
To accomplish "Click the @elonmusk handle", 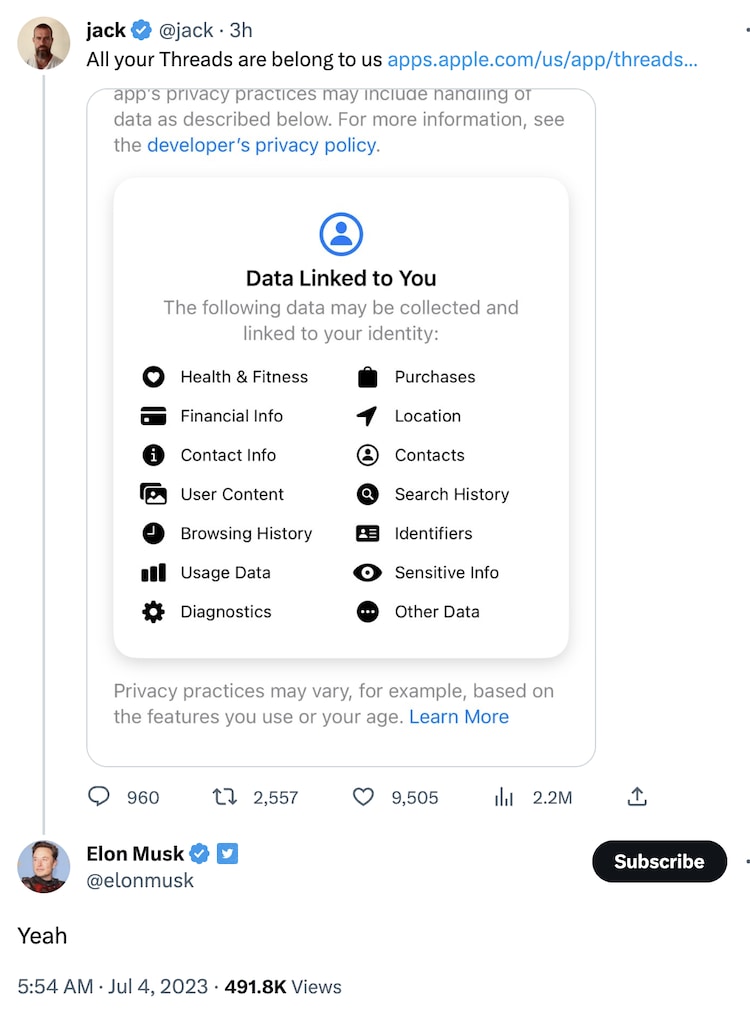I will 140,880.
